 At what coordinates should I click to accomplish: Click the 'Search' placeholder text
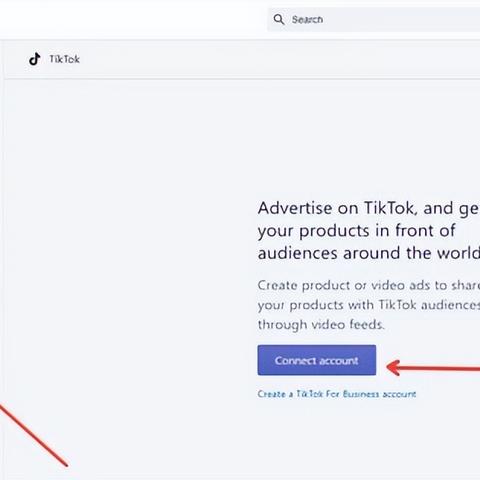click(307, 19)
